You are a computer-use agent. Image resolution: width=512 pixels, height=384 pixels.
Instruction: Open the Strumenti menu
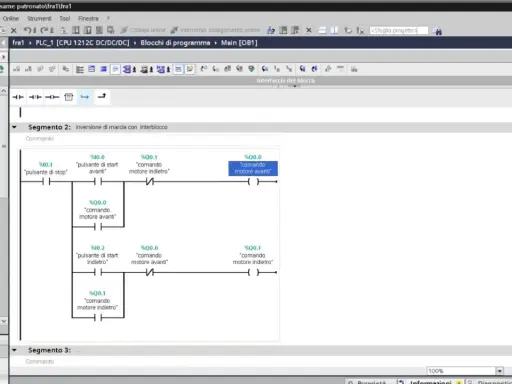coord(39,18)
